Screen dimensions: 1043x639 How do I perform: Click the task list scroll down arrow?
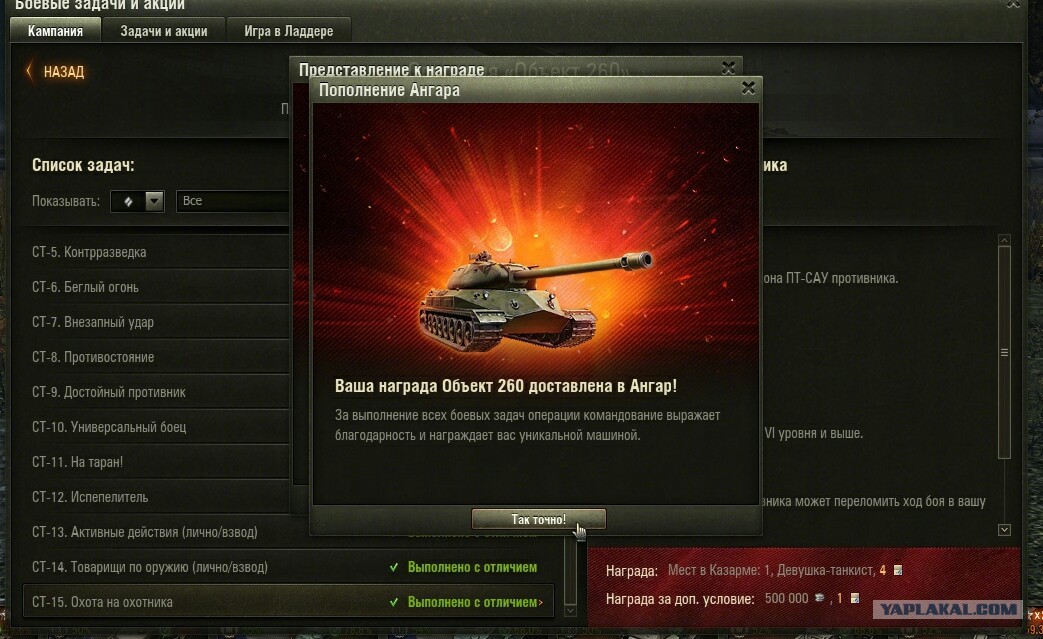tap(570, 610)
